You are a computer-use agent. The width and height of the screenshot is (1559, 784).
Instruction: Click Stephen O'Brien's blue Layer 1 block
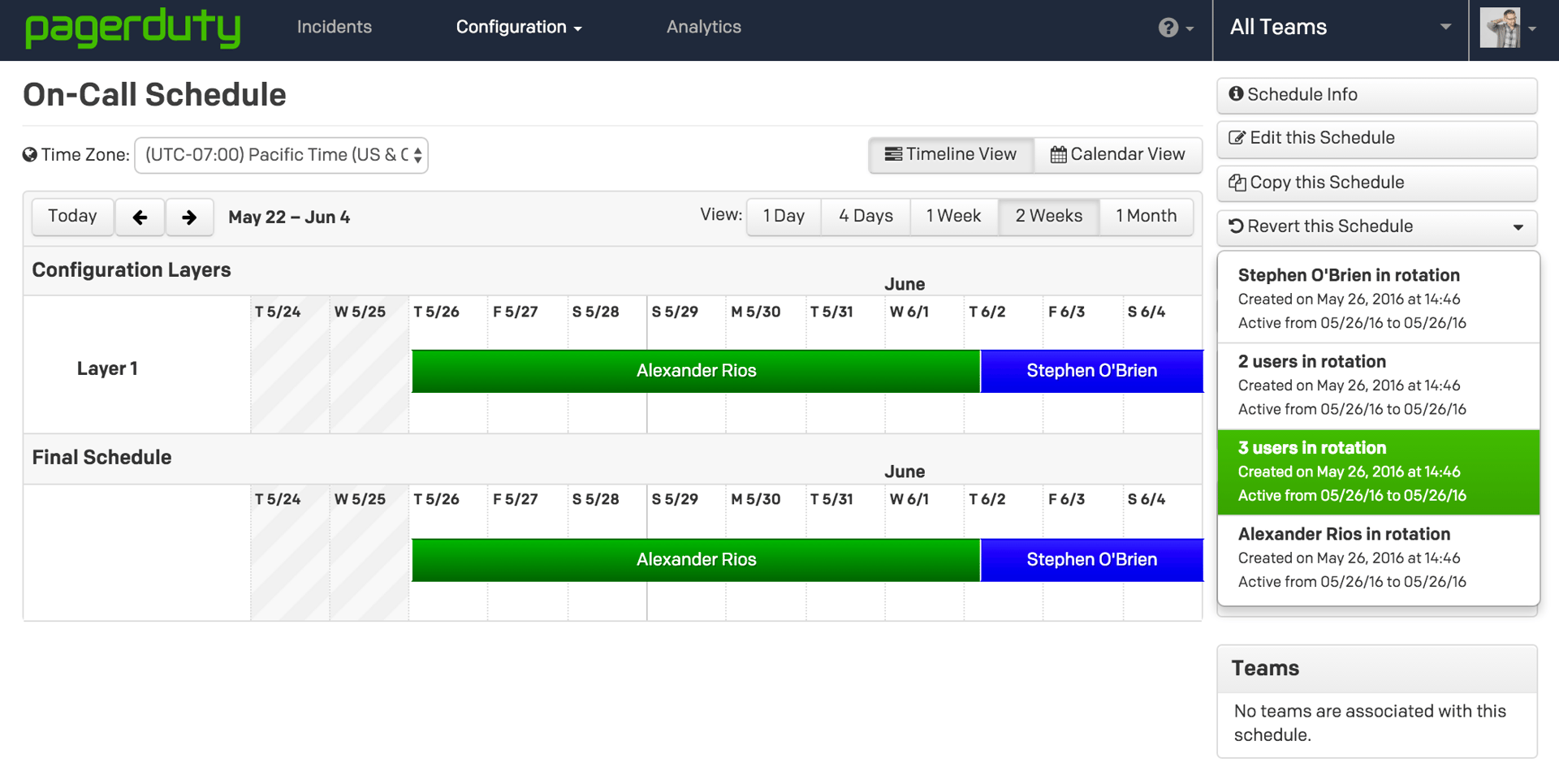coord(1091,372)
